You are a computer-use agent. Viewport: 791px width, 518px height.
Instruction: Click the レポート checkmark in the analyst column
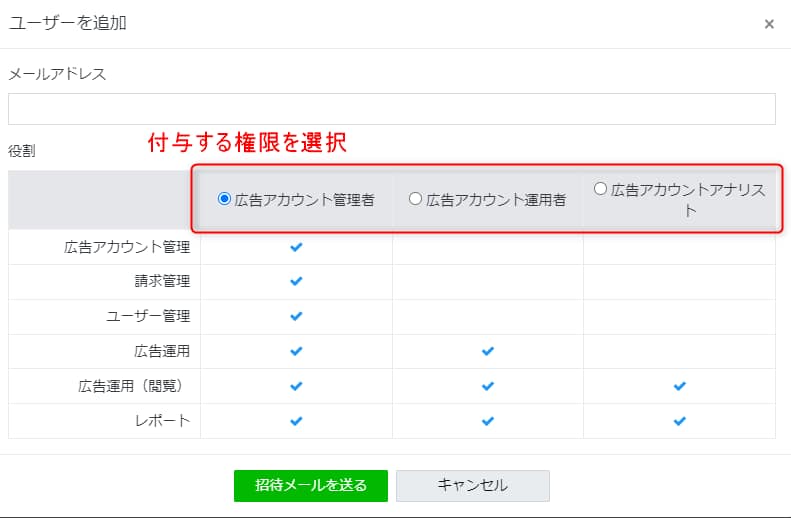(680, 421)
